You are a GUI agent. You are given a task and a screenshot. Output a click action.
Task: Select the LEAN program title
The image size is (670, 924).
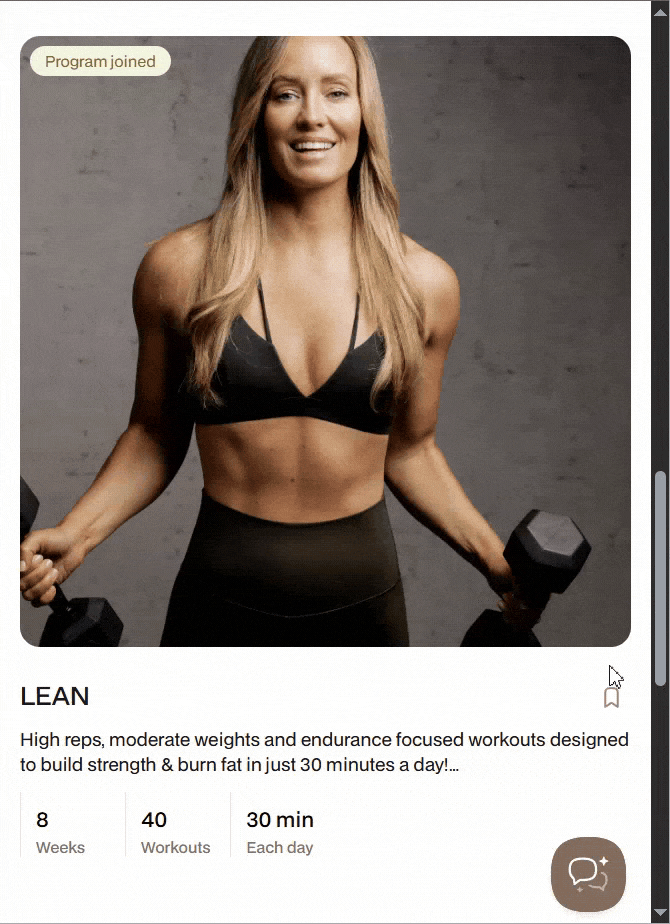[x=55, y=697]
